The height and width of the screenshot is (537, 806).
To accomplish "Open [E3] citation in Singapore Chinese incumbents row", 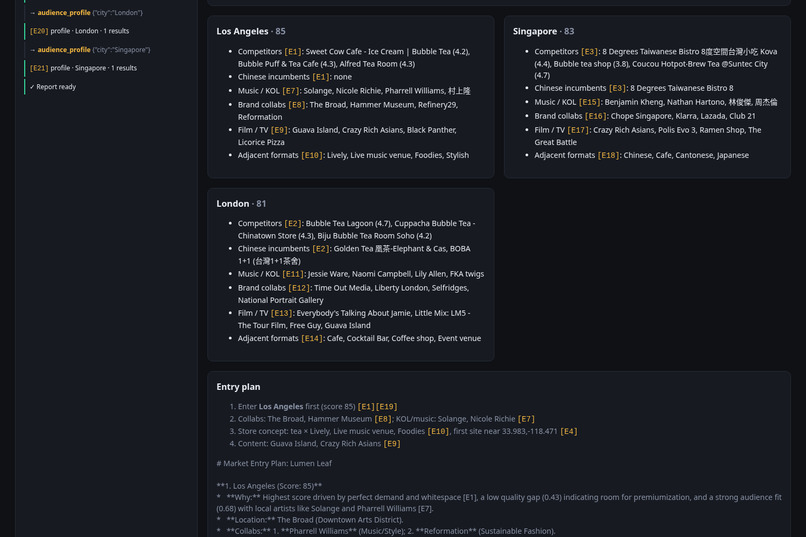I will pos(617,88).
